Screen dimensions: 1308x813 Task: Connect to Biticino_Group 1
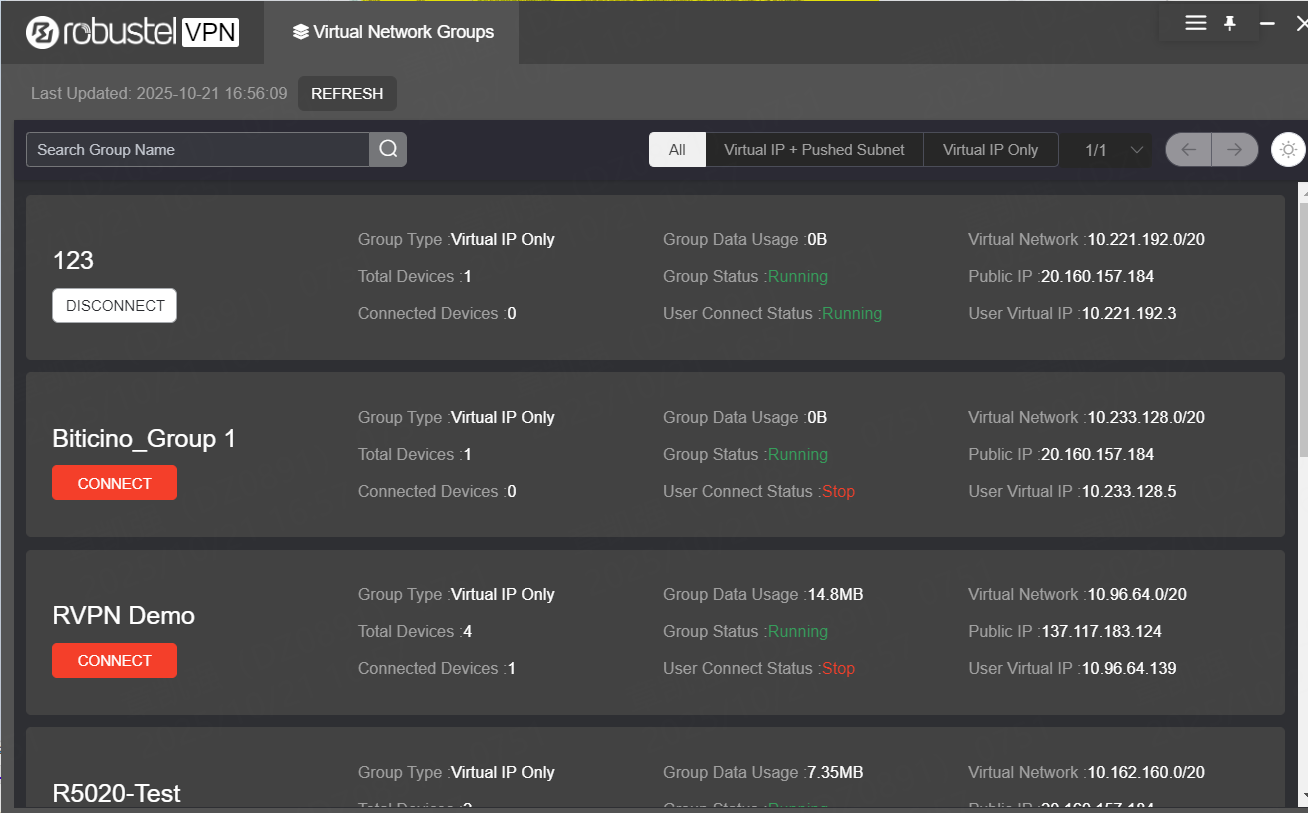click(x=115, y=483)
